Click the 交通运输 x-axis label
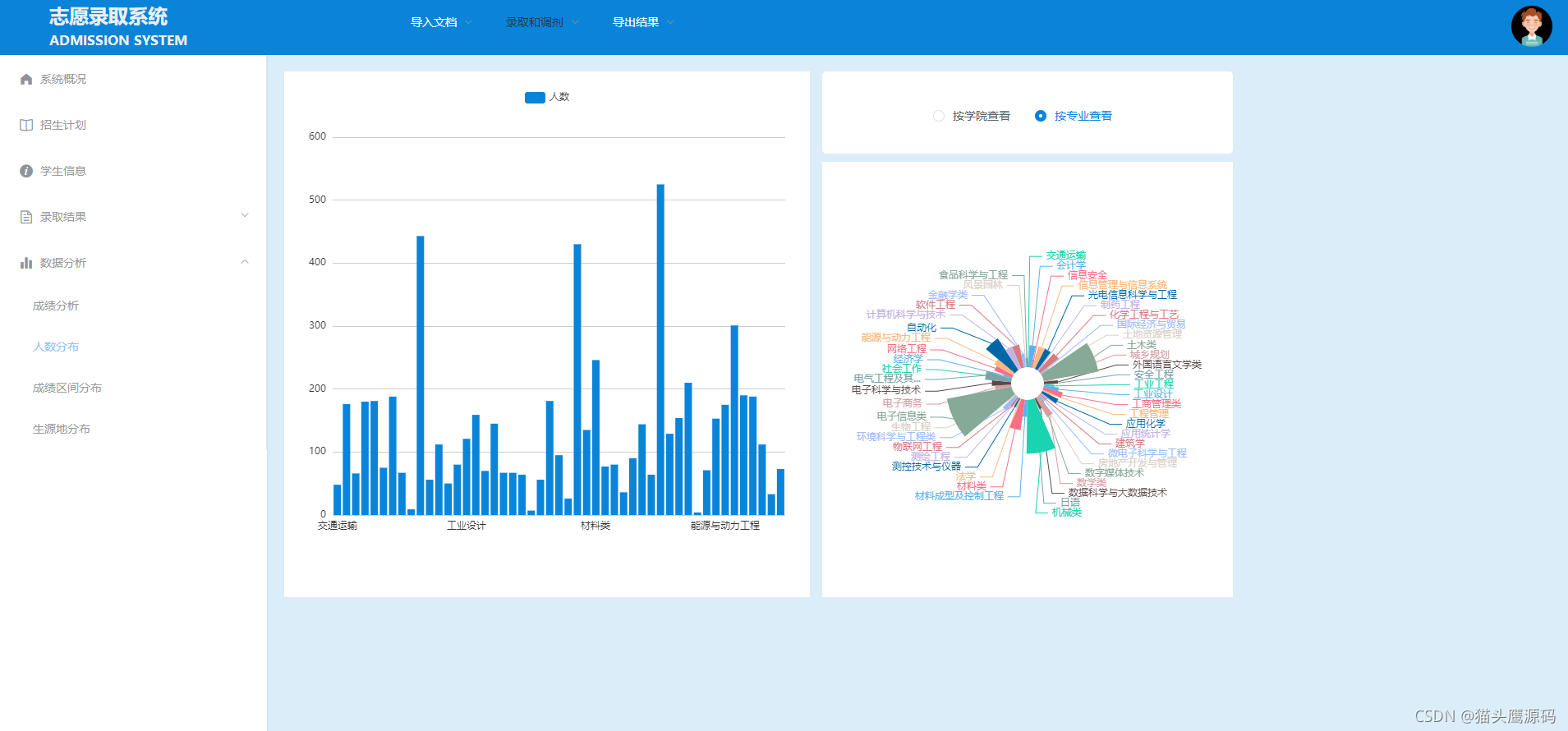The image size is (1568, 731). 338,526
